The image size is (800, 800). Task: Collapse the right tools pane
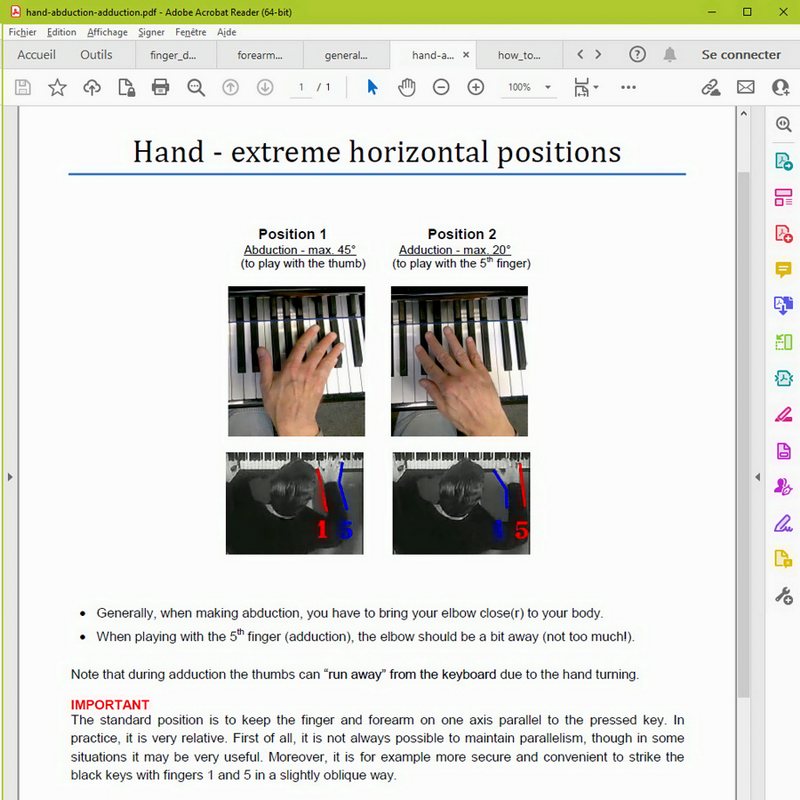[x=757, y=477]
